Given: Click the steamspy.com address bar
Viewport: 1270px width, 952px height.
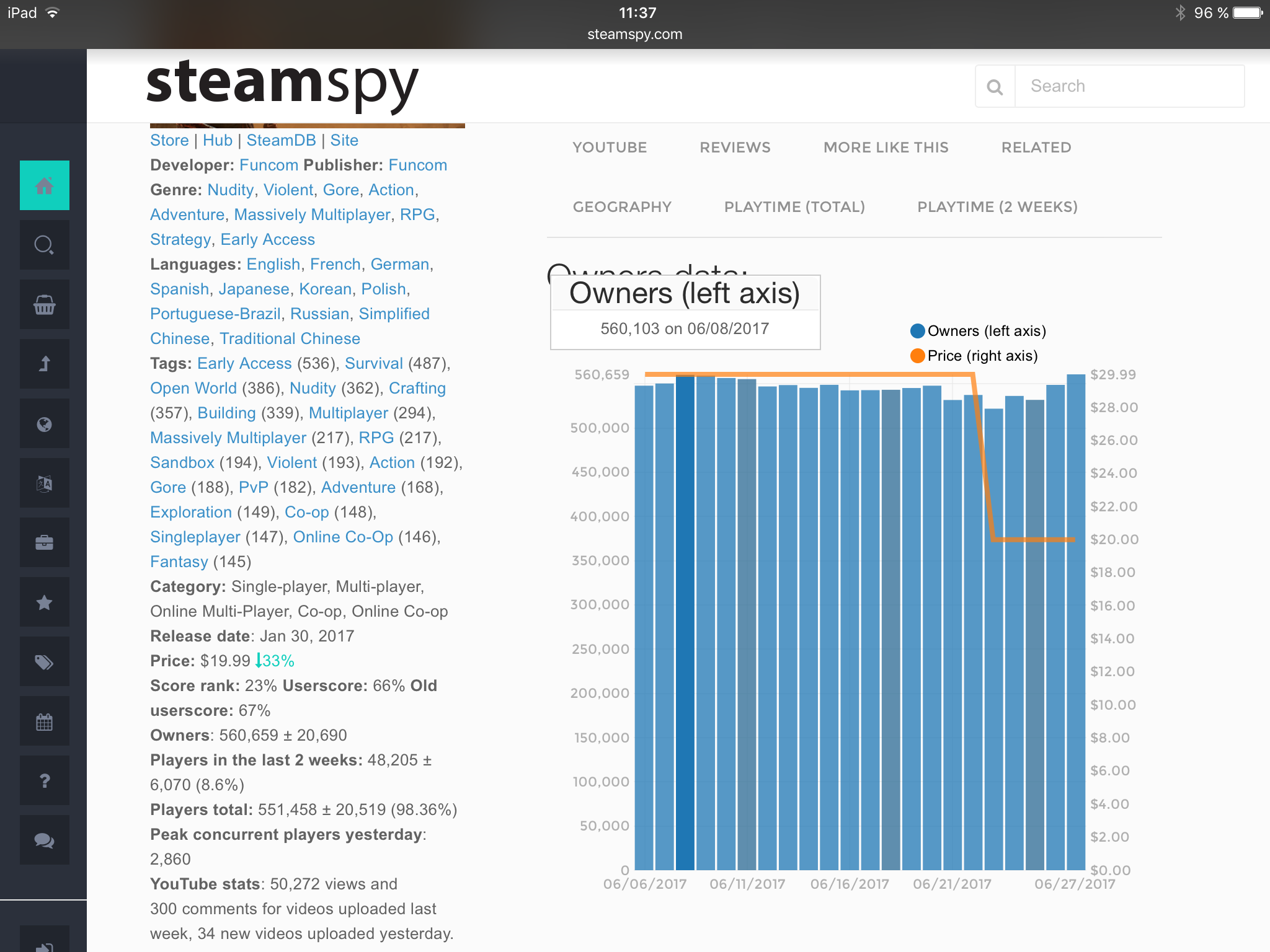Looking at the screenshot, I should (x=635, y=35).
